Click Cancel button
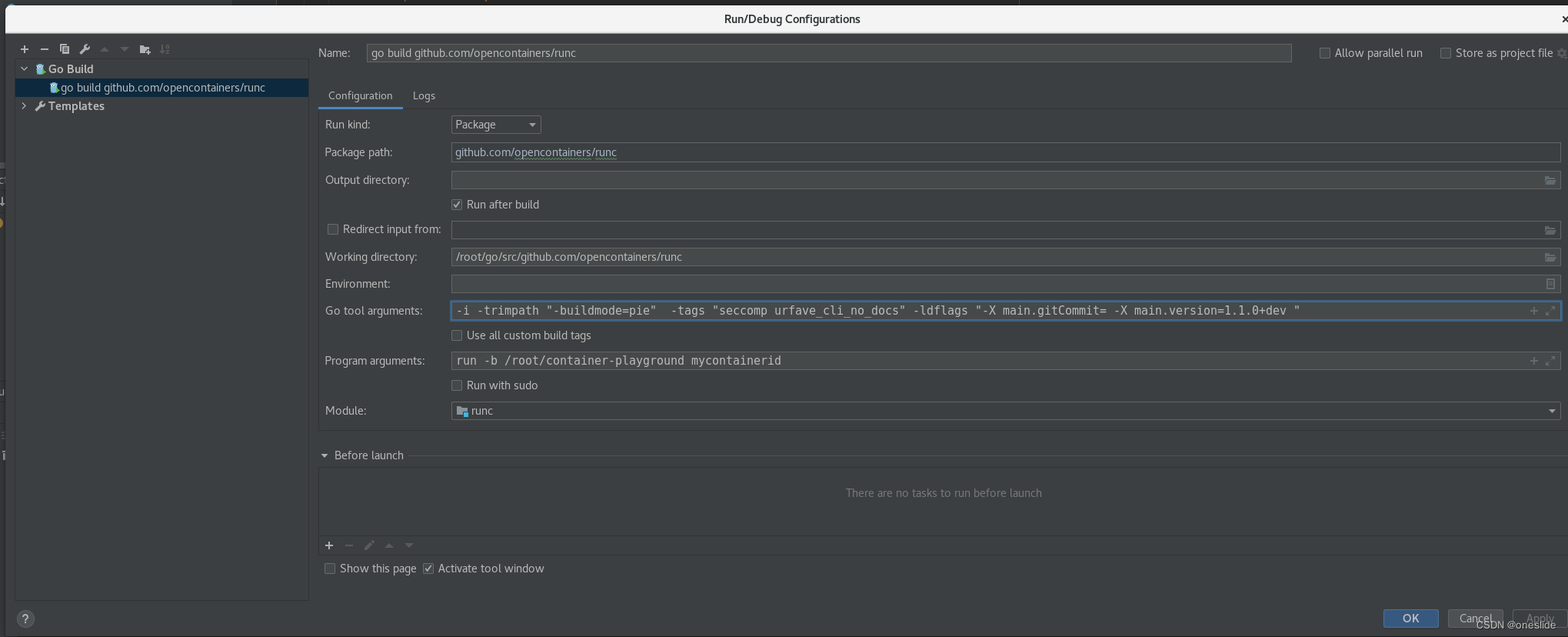This screenshot has height=637, width=1568. point(1475,619)
